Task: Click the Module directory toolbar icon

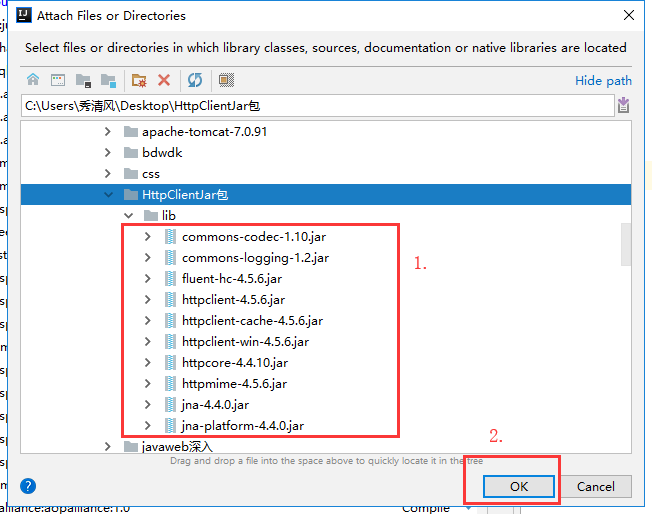Action: click(x=108, y=80)
